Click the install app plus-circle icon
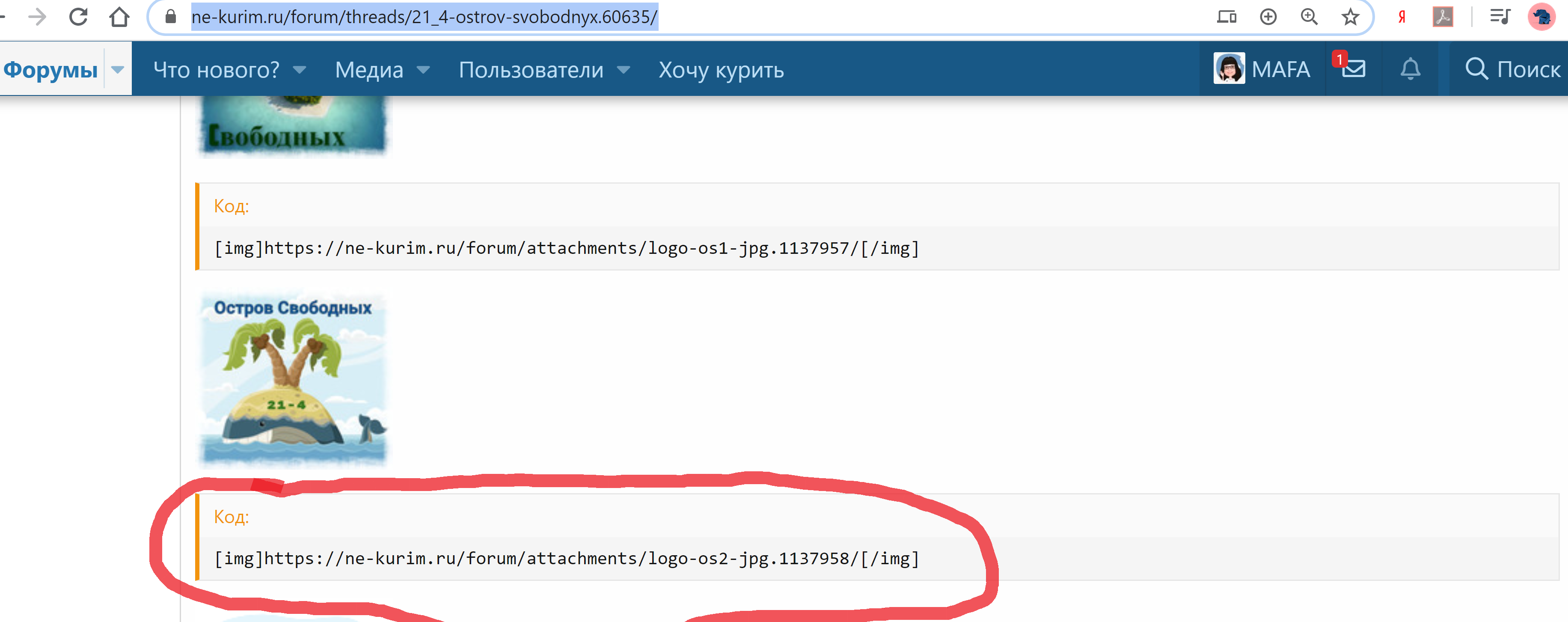 pyautogui.click(x=1268, y=16)
